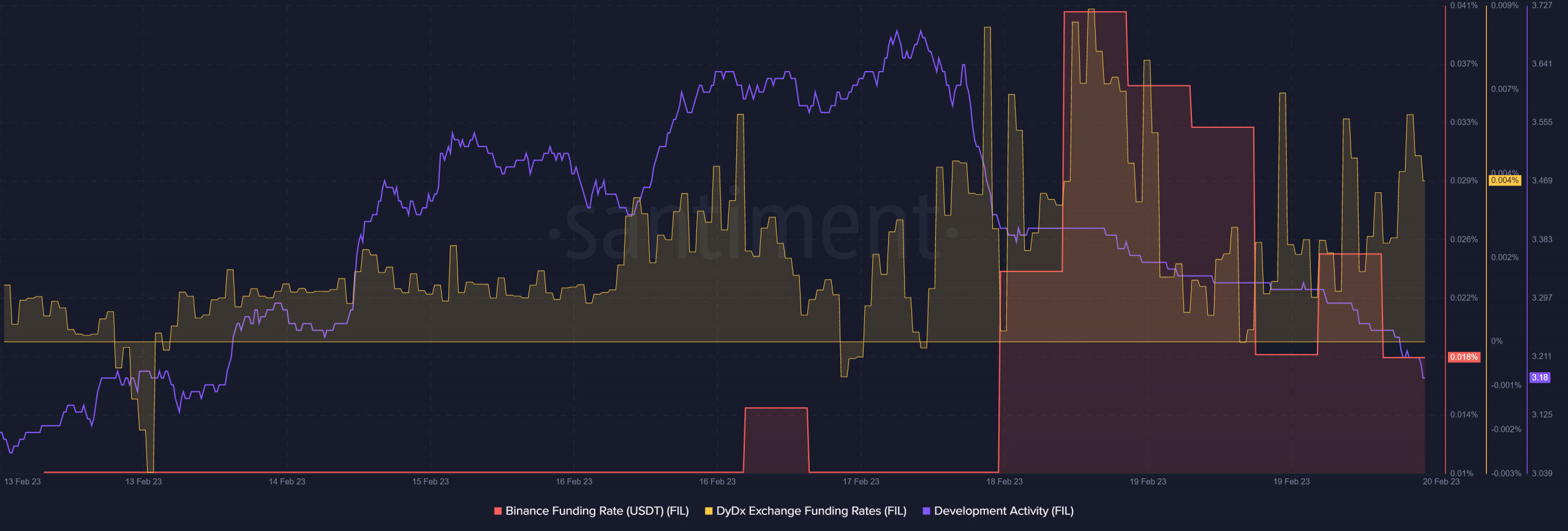Viewport: 1568px width, 531px height.
Task: Click the 3.727 development activity axis label
Action: tap(1542, 6)
